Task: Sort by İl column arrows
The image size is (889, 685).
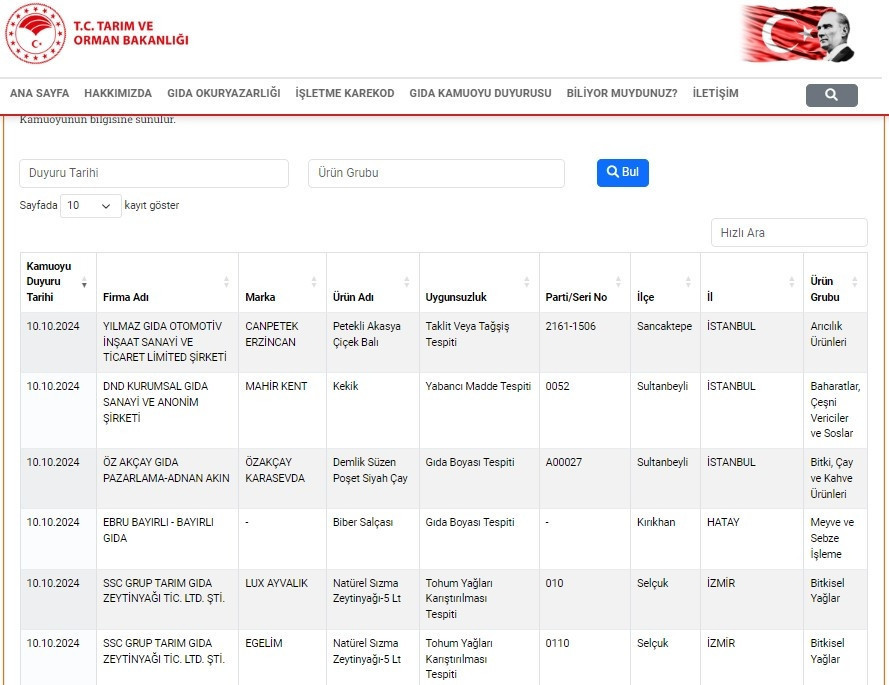Action: click(x=791, y=282)
